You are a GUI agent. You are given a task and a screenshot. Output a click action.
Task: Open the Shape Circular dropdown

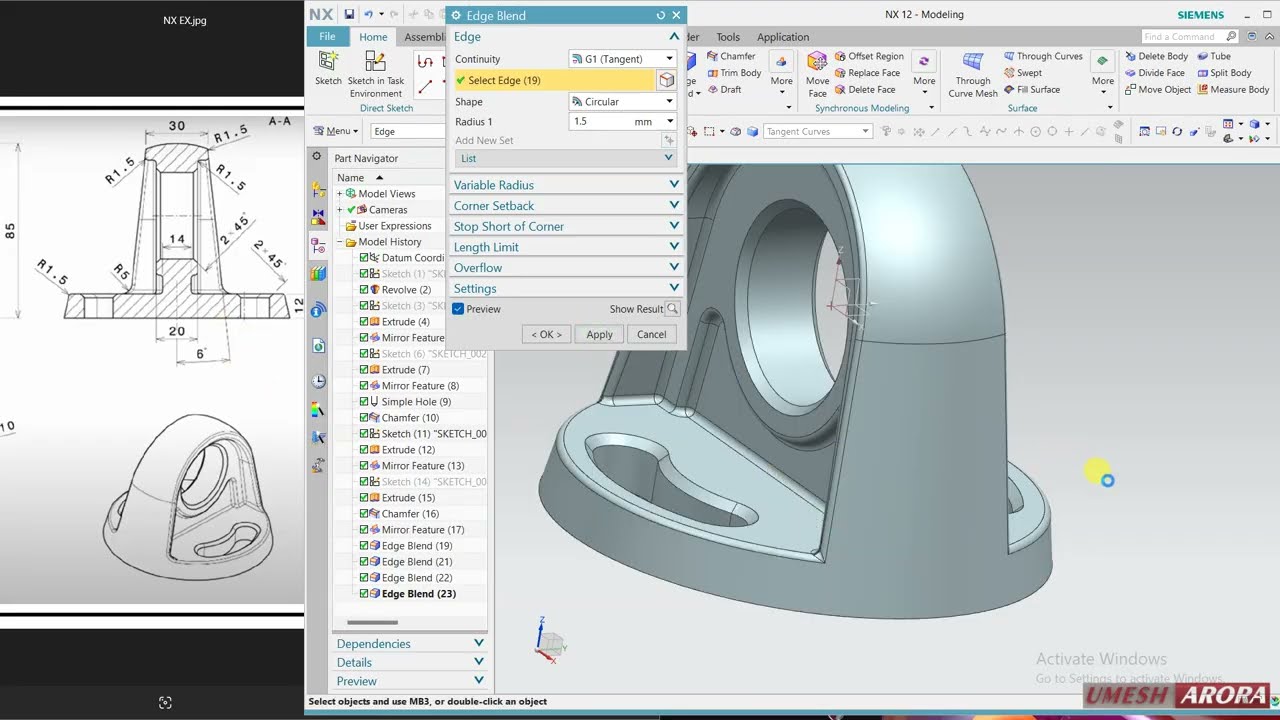point(622,101)
